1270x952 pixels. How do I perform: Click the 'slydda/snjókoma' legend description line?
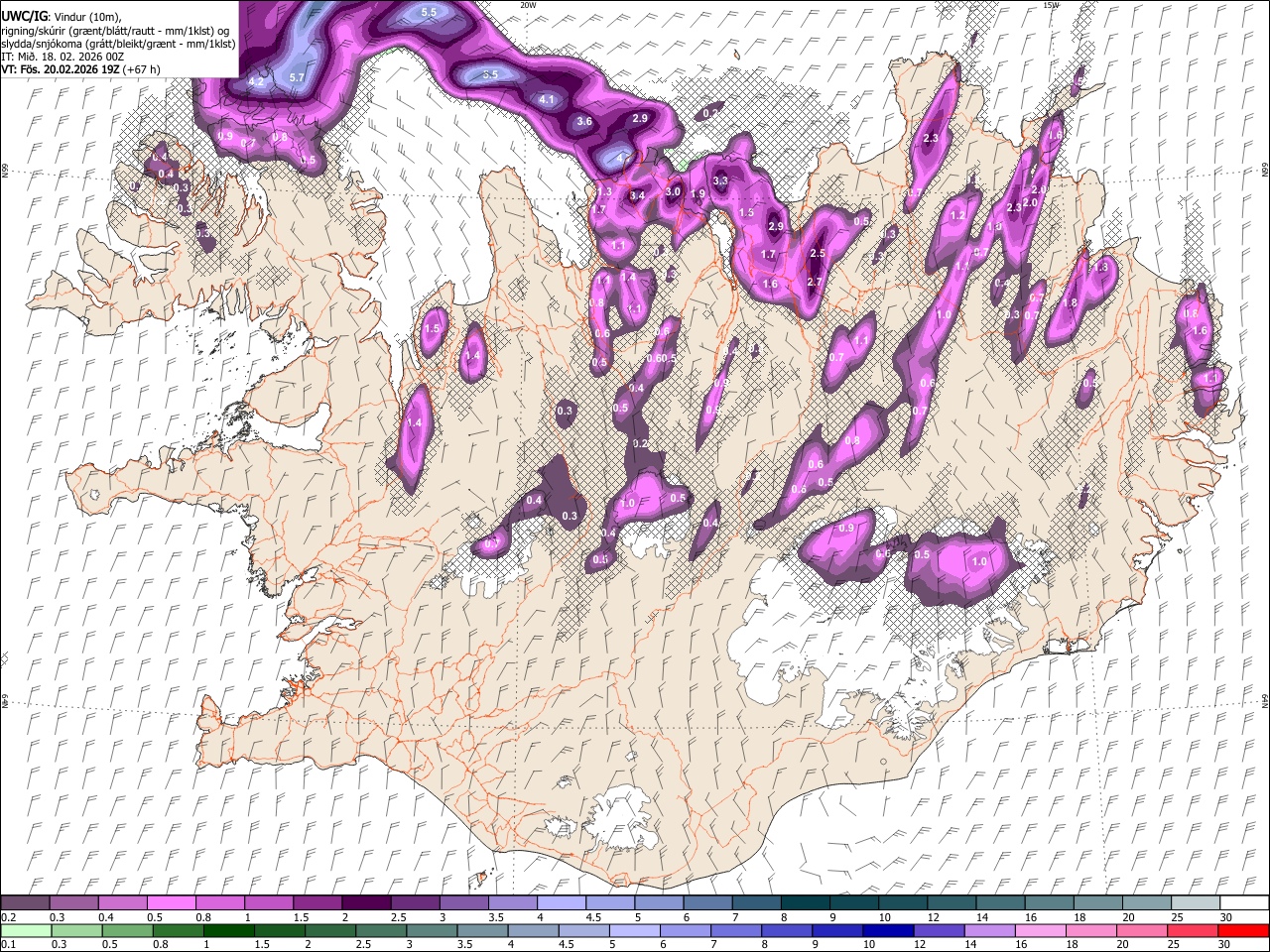[x=118, y=45]
